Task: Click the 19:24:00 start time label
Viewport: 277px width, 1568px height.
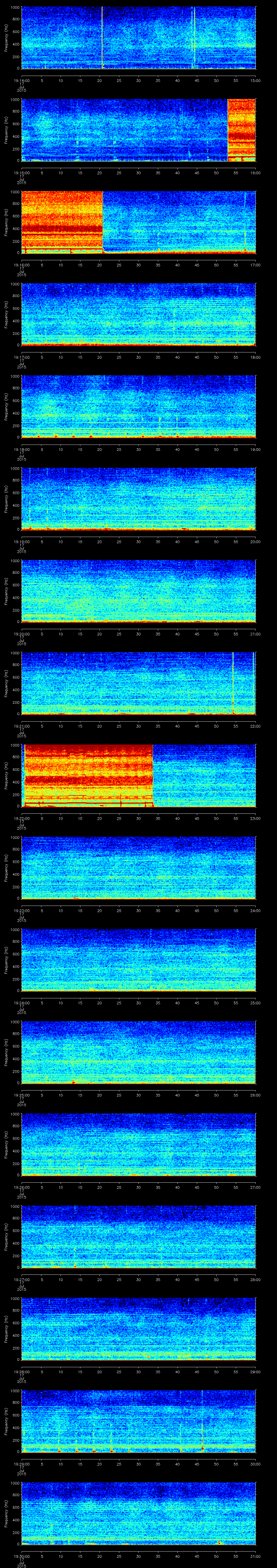Action: click(x=21, y=1003)
